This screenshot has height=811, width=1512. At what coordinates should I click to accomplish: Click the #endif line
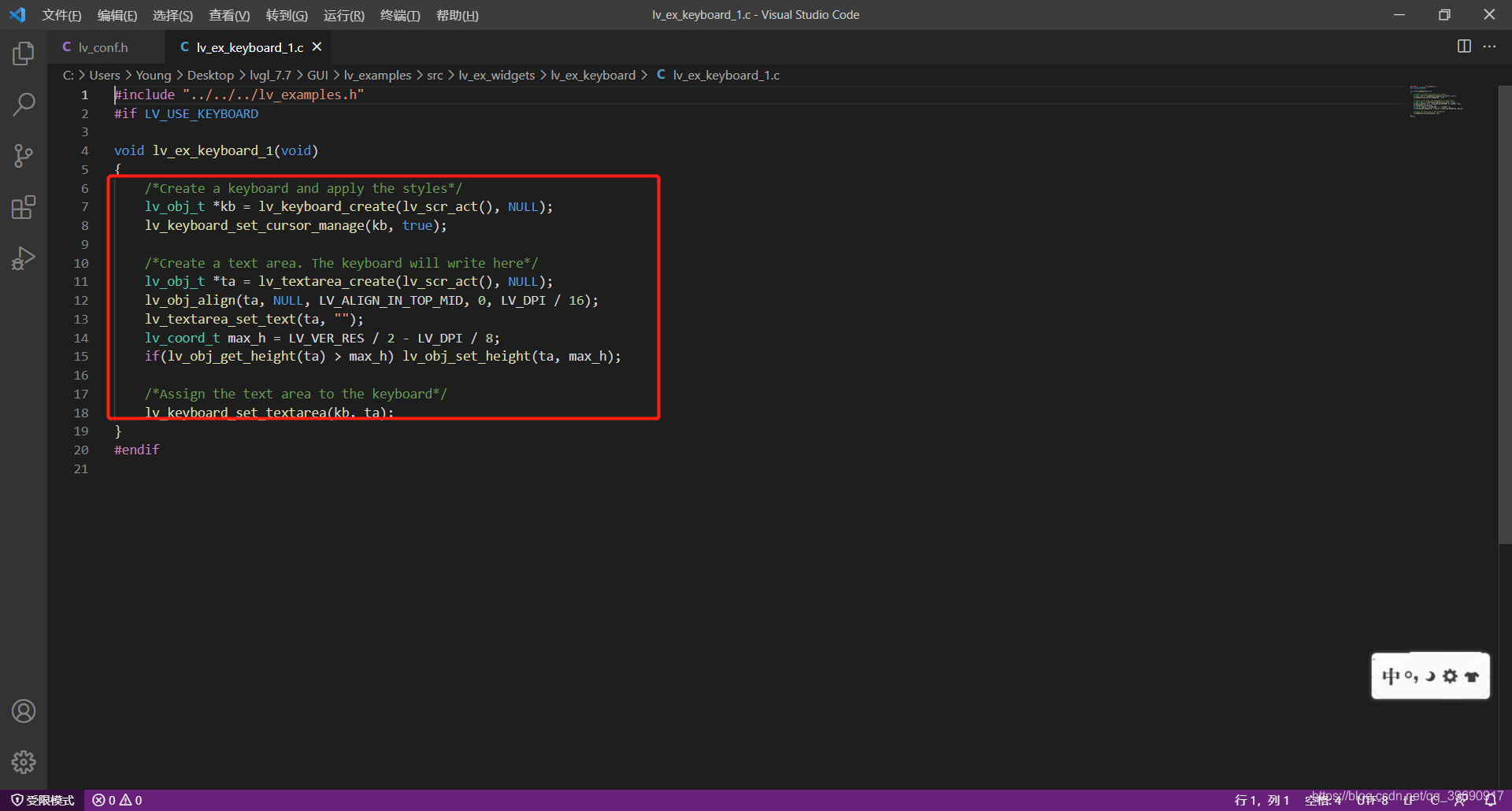click(137, 450)
